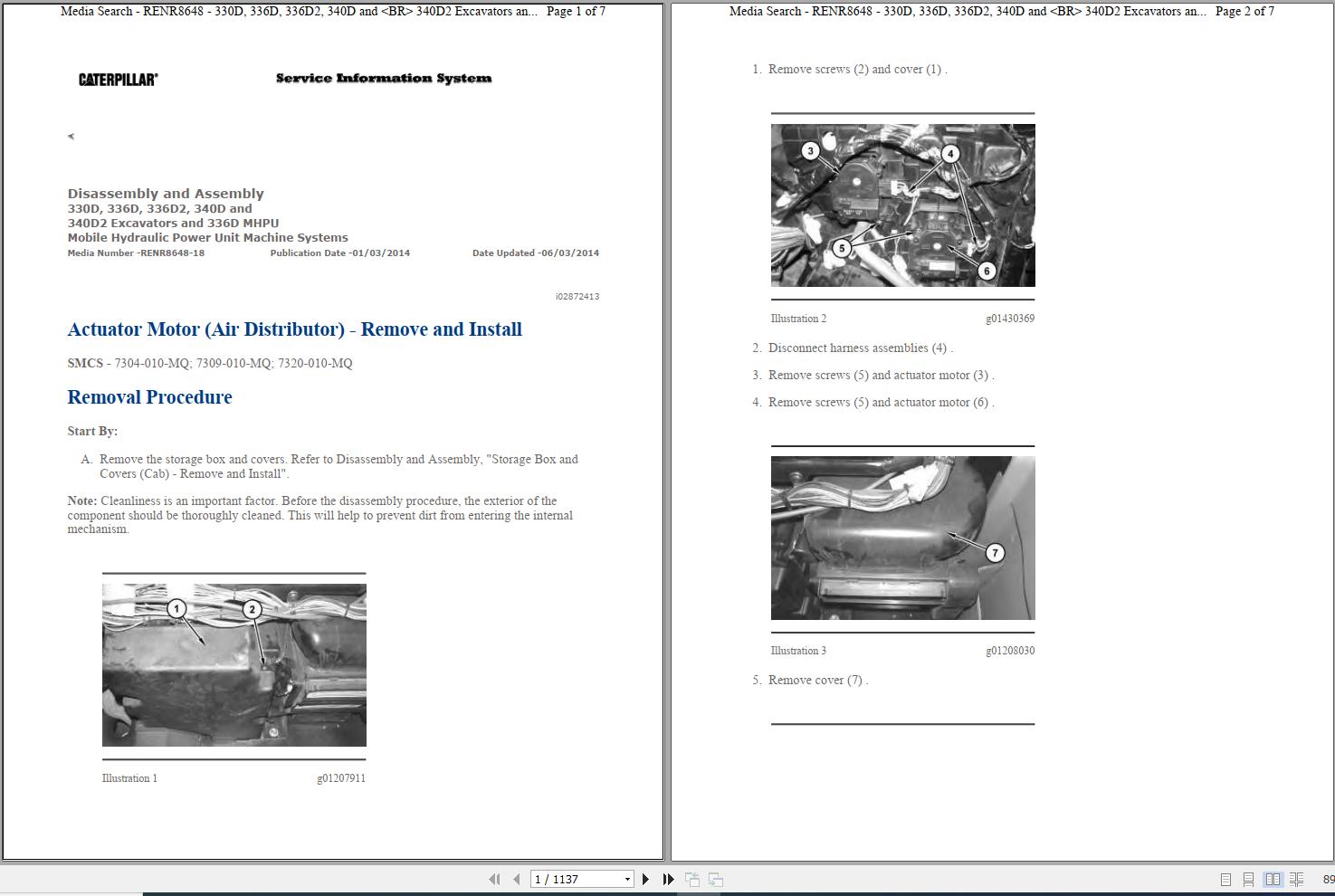Jump to the last page
Screen dimensions: 1335x896
667,878
